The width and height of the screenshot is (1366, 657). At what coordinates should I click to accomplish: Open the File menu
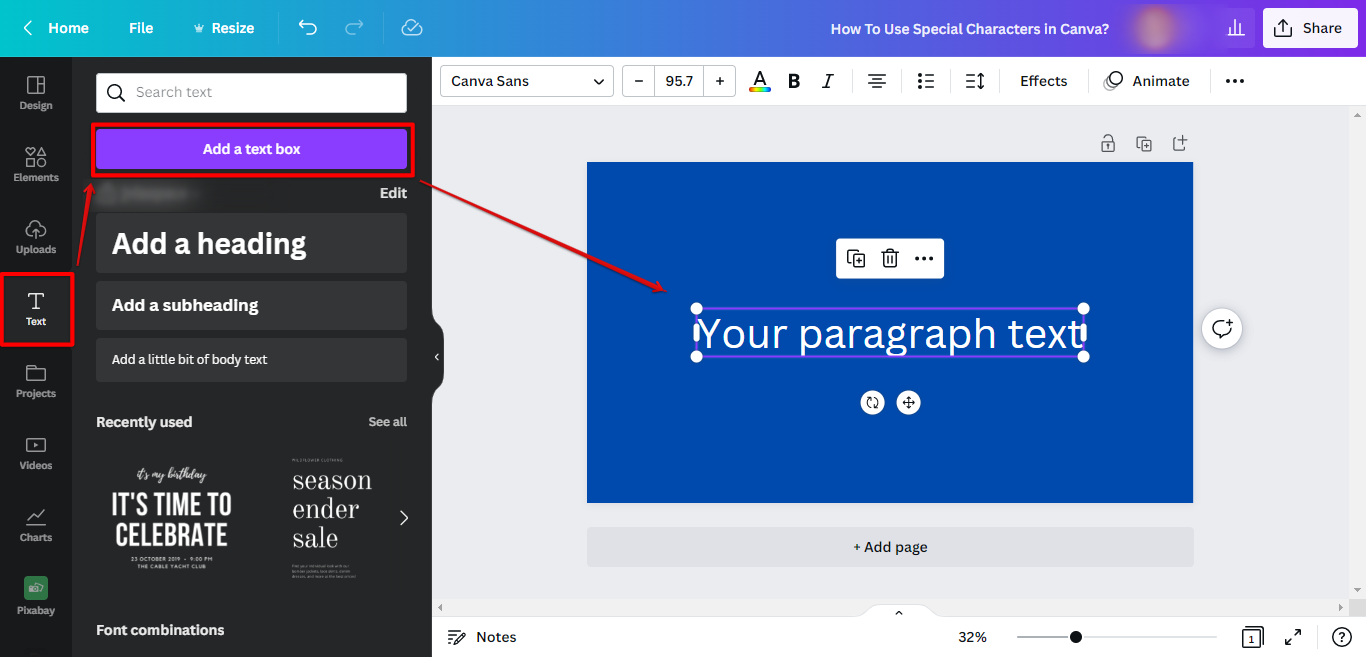point(140,28)
